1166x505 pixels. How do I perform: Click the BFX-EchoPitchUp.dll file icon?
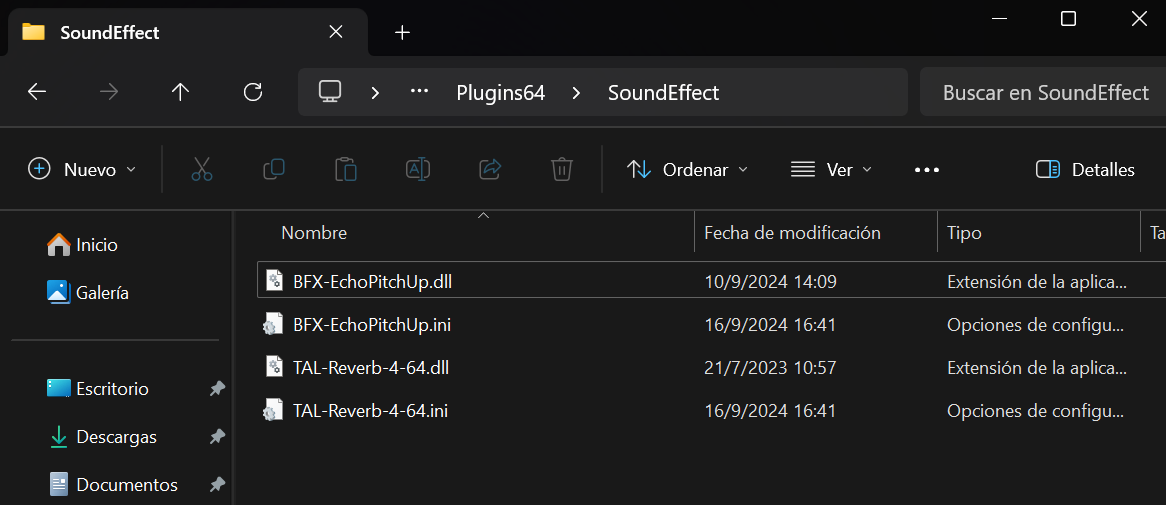pyautogui.click(x=274, y=280)
